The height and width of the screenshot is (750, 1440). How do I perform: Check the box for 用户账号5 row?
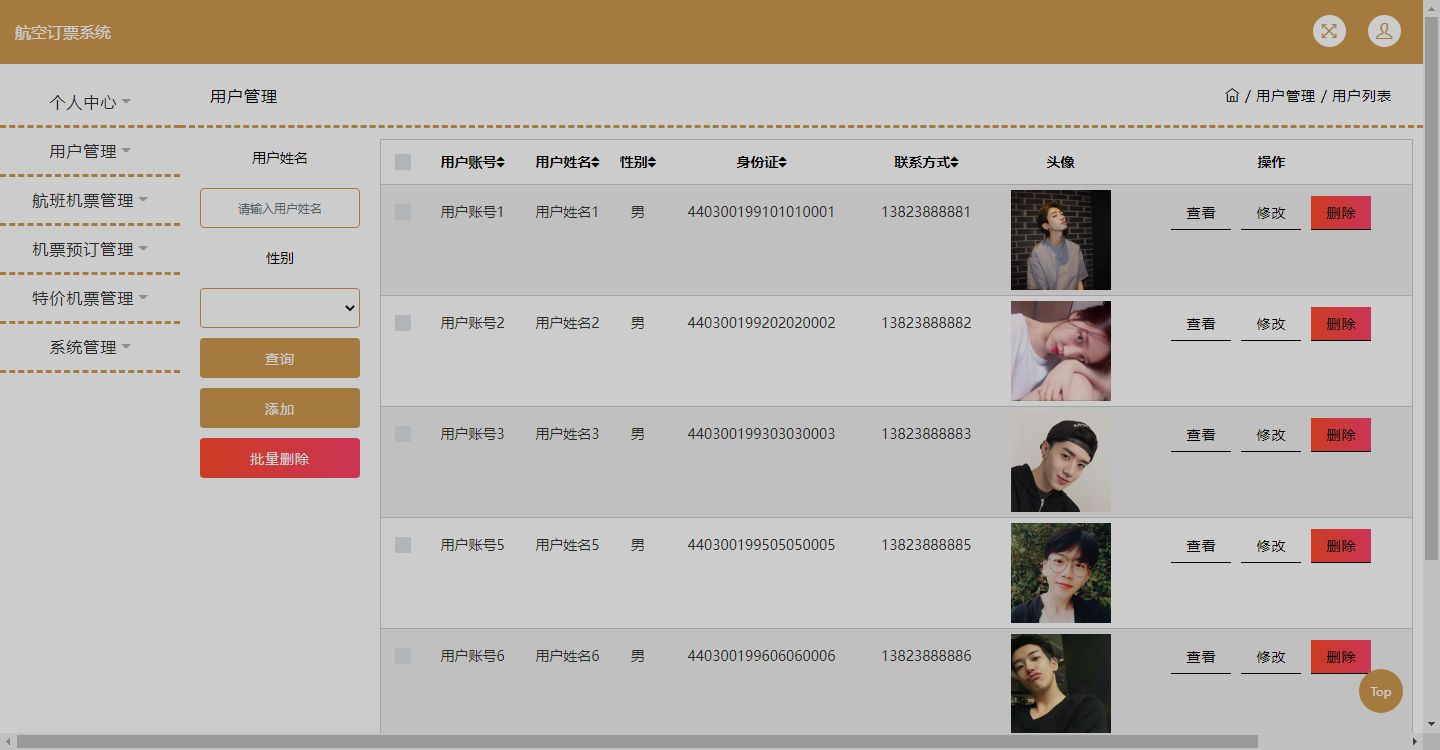(x=403, y=545)
